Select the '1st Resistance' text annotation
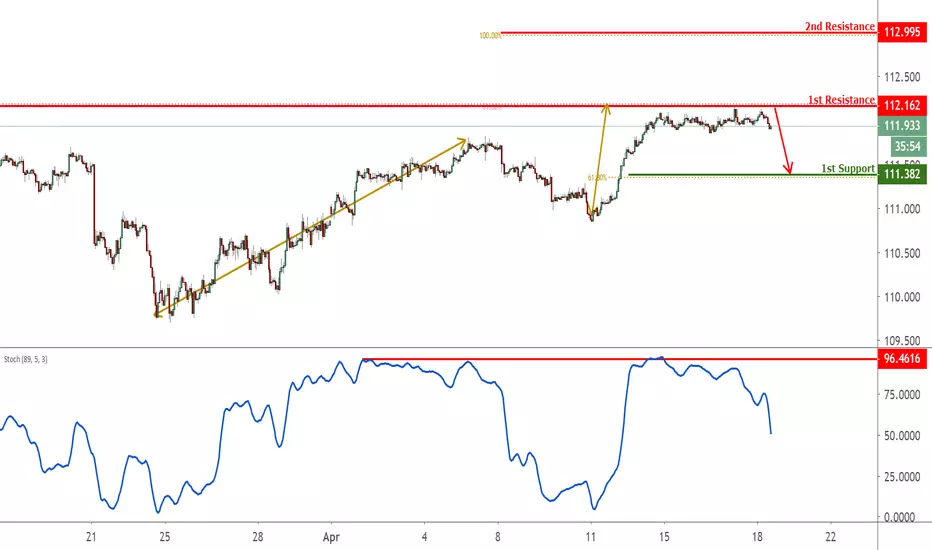932x550 pixels. (841, 100)
